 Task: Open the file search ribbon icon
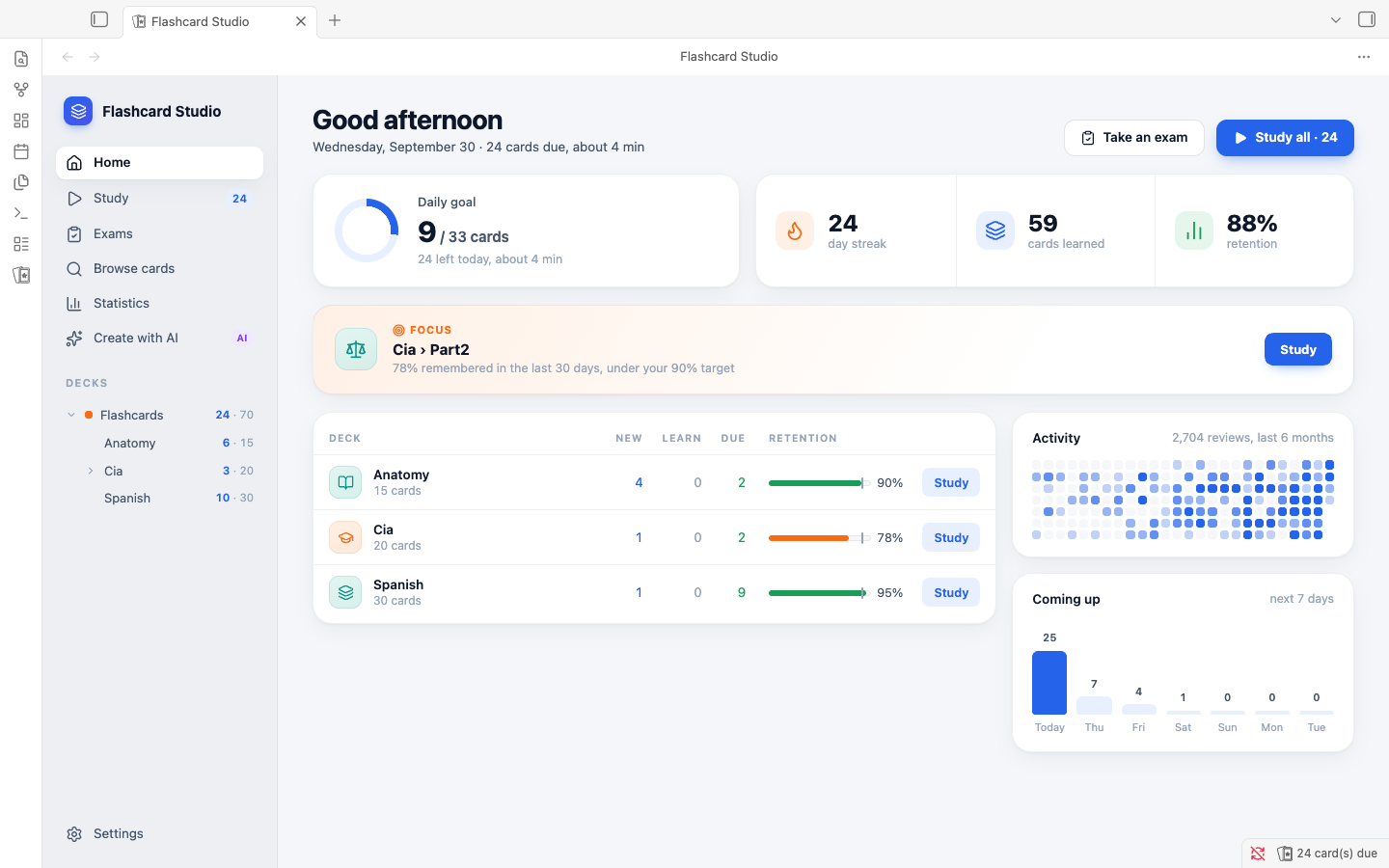click(21, 59)
